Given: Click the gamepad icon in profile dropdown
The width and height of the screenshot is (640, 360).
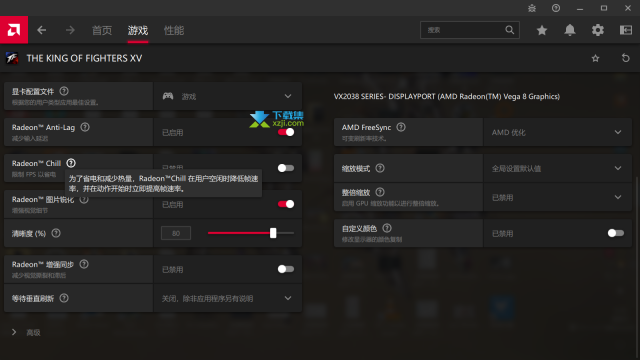Looking at the screenshot, I should (168, 96).
